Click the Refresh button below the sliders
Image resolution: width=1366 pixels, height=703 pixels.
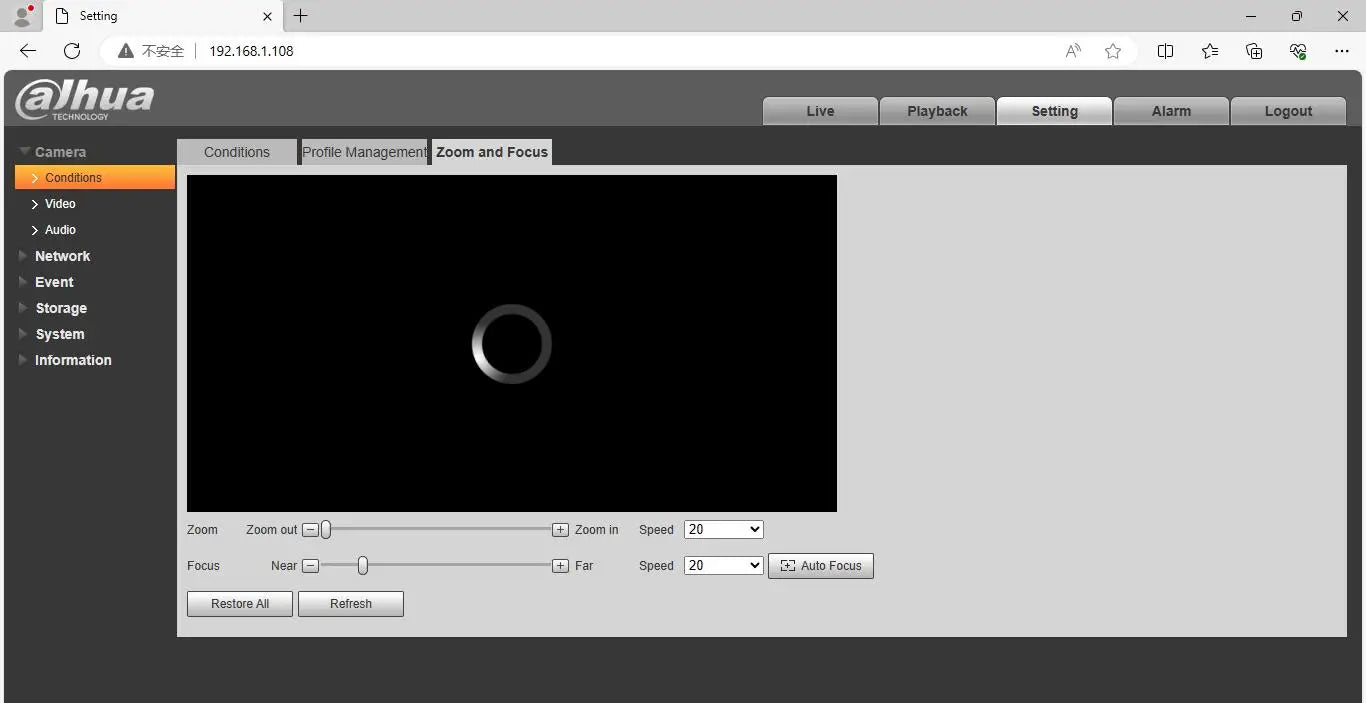point(351,604)
